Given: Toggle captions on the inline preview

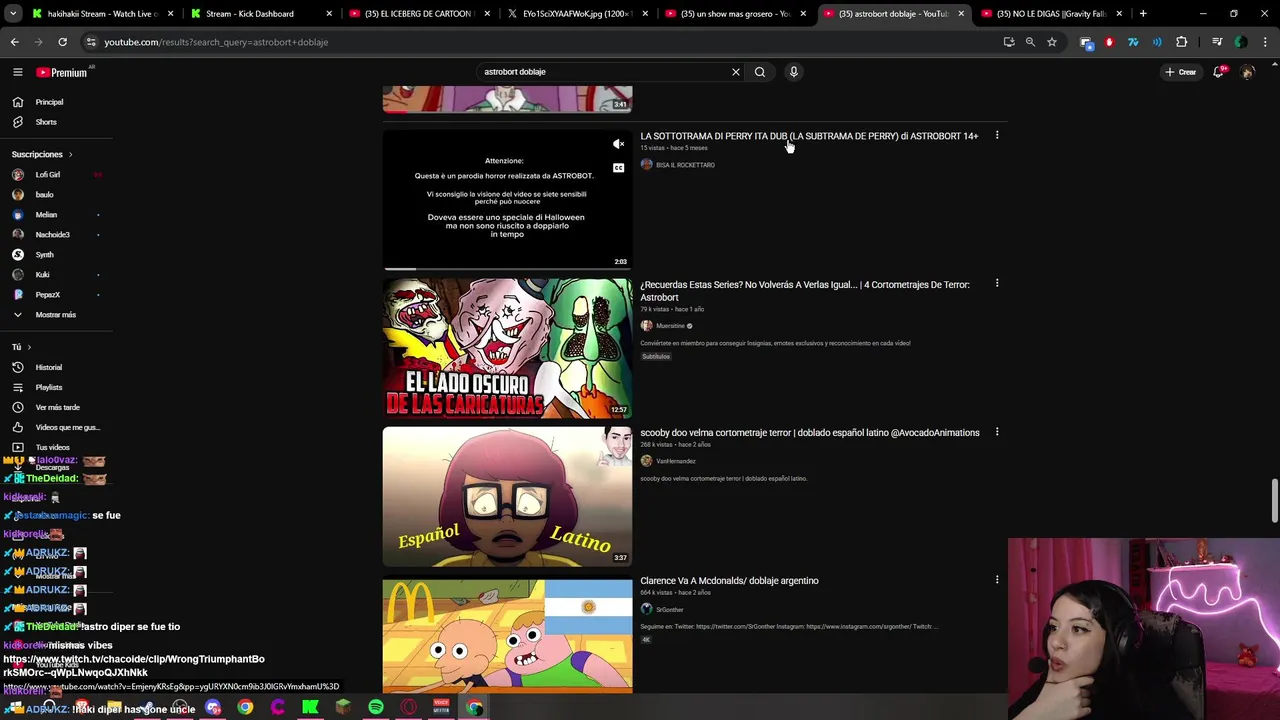Looking at the screenshot, I should coord(618,167).
